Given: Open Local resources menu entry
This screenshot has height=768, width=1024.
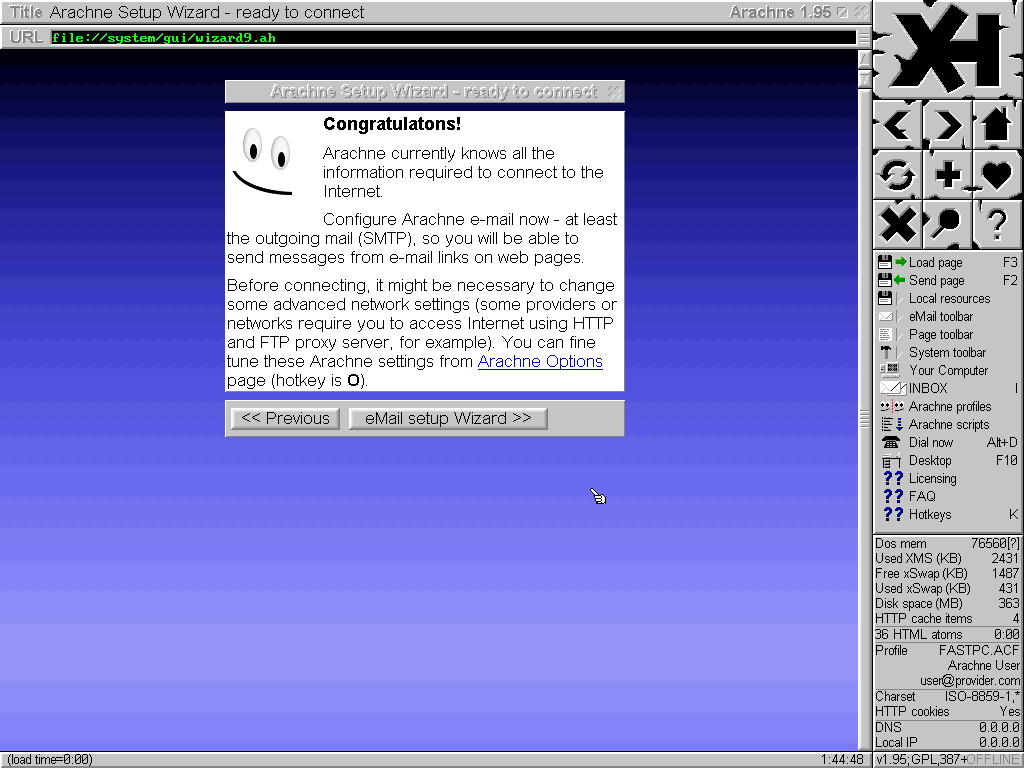Looking at the screenshot, I should point(948,298).
